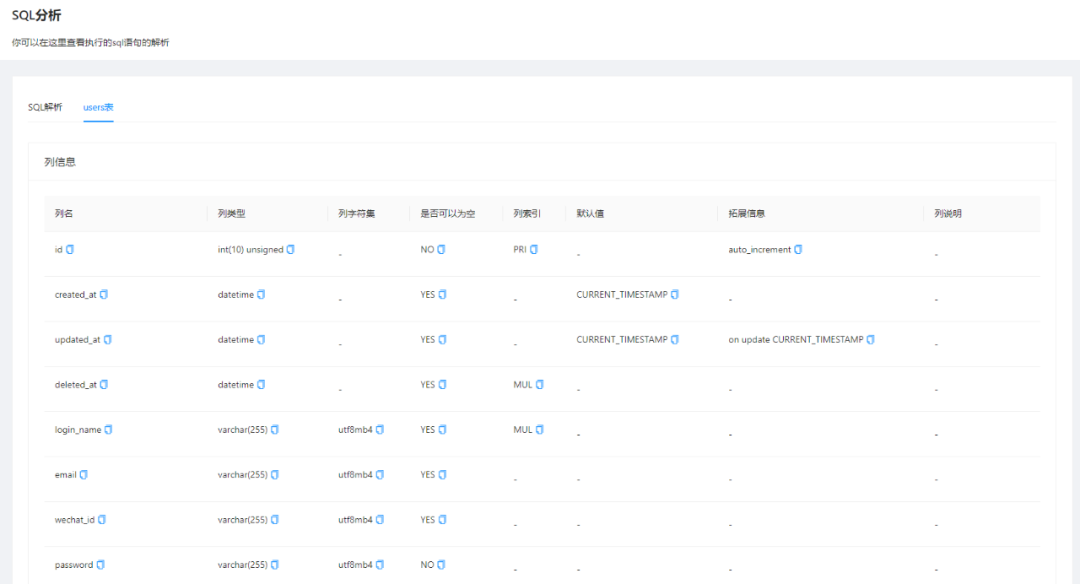Click the auto_increment cell text
The image size is (1080, 584).
[x=760, y=249]
